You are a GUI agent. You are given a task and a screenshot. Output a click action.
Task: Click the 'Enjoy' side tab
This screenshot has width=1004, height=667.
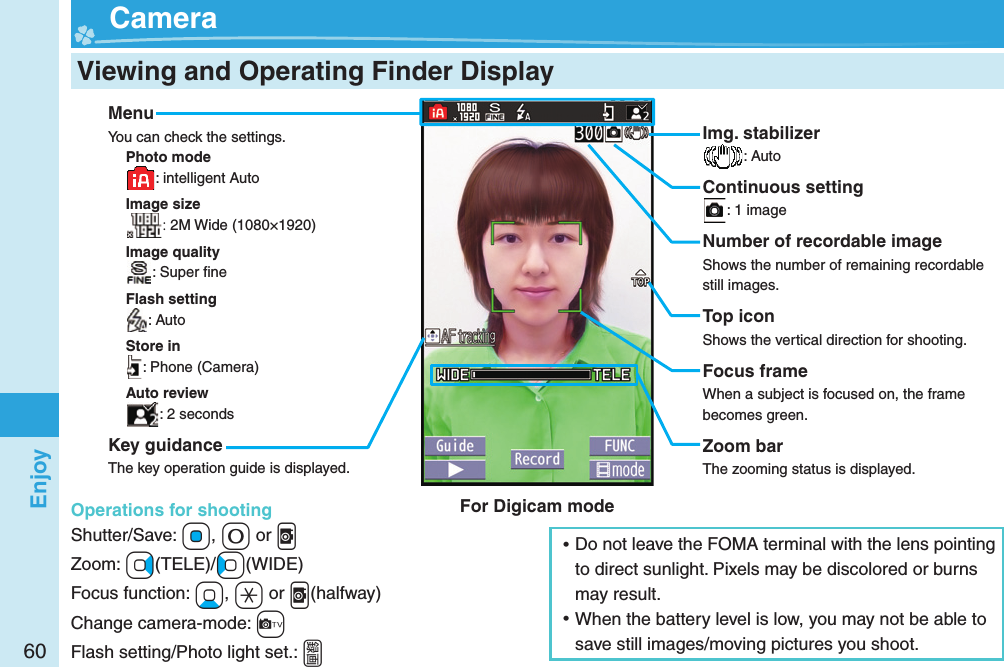point(38,478)
